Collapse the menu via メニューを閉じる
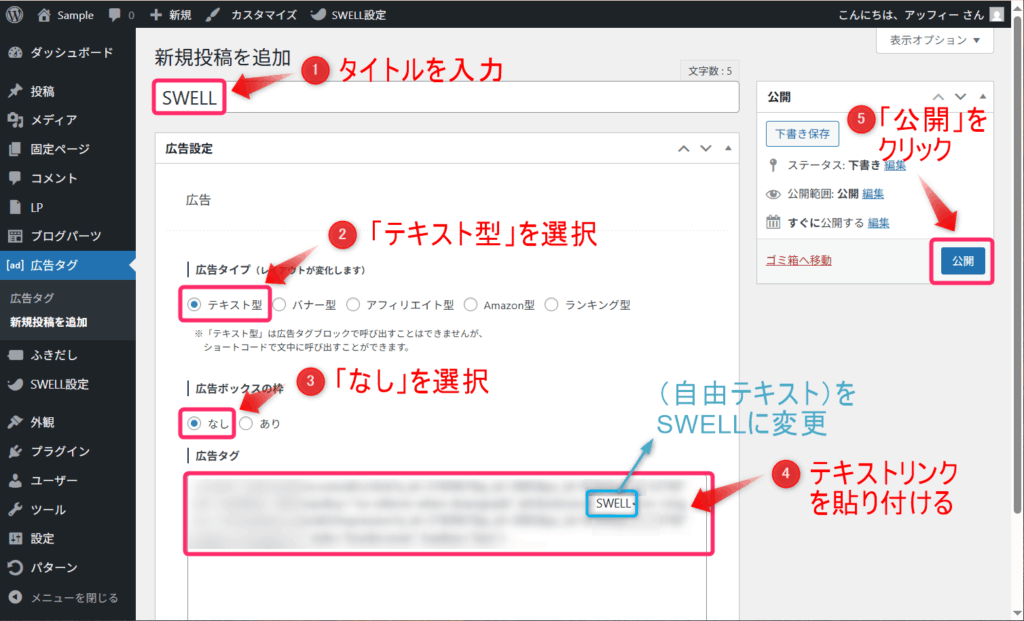 [x=63, y=597]
